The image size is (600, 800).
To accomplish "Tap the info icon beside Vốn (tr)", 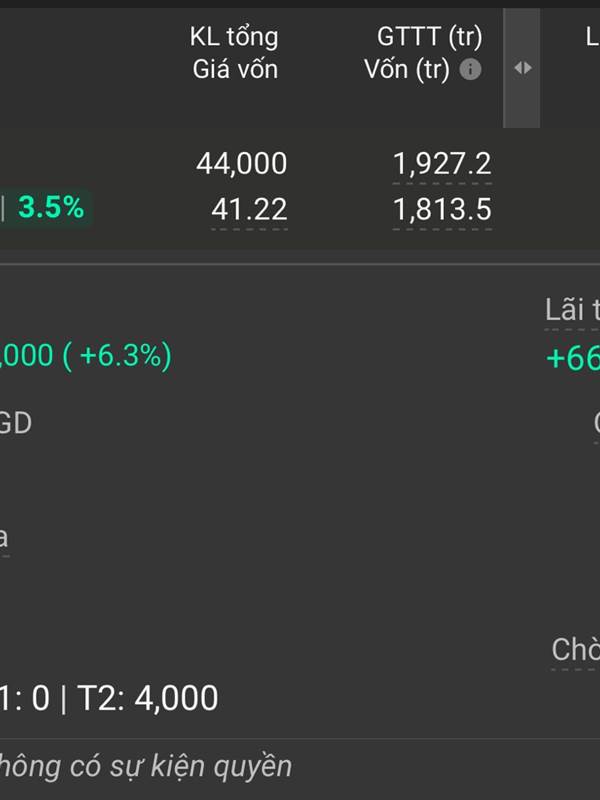I will coord(470,69).
